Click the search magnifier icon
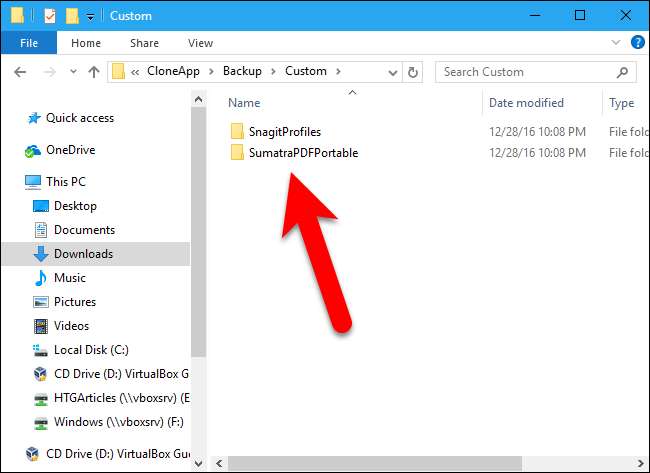 point(622,73)
